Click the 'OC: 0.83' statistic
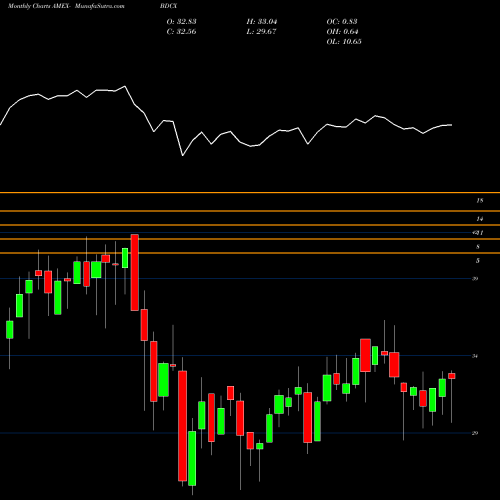 342,21
